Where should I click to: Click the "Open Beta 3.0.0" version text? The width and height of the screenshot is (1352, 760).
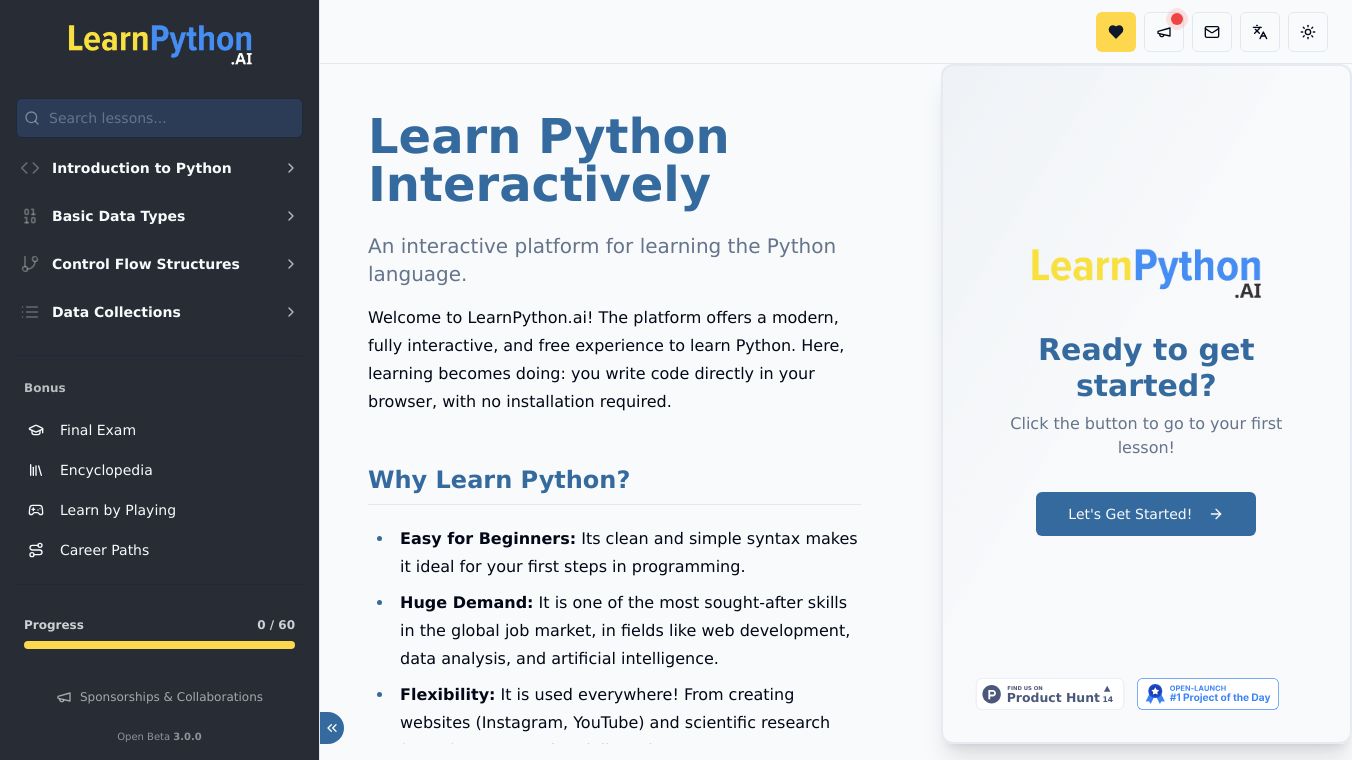[x=160, y=737]
